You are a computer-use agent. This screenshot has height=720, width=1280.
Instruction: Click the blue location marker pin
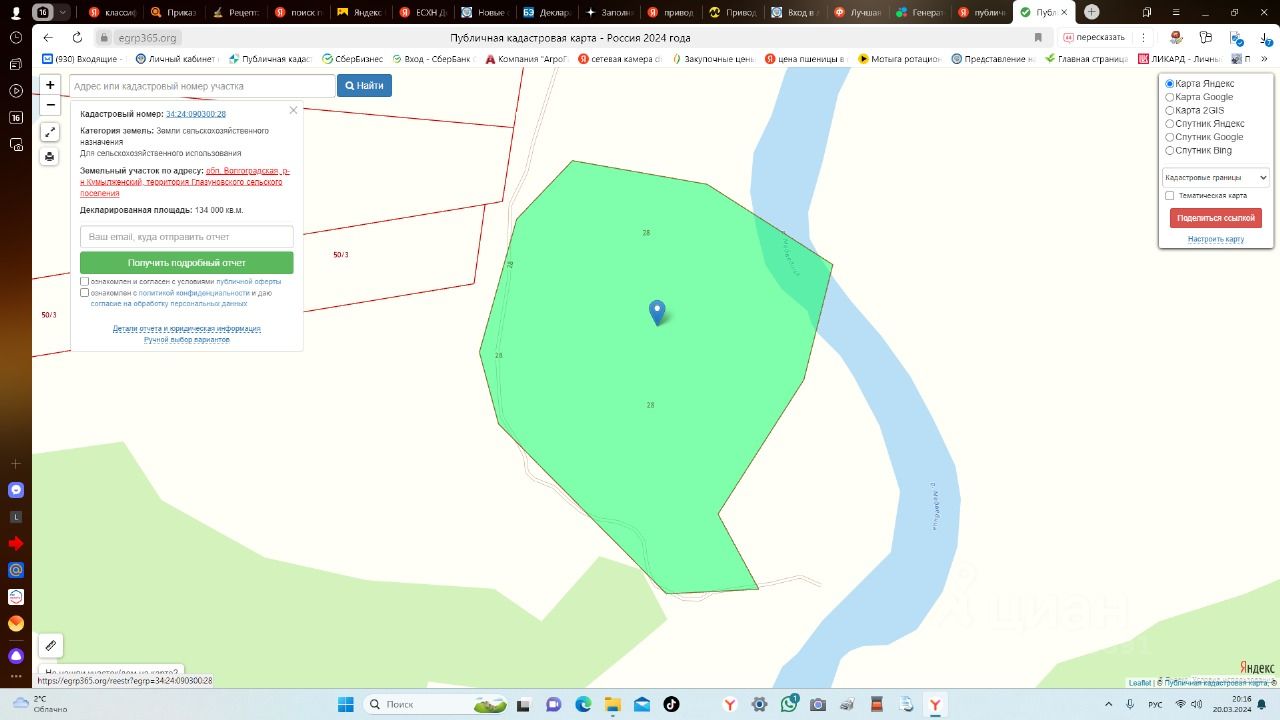(x=657, y=312)
